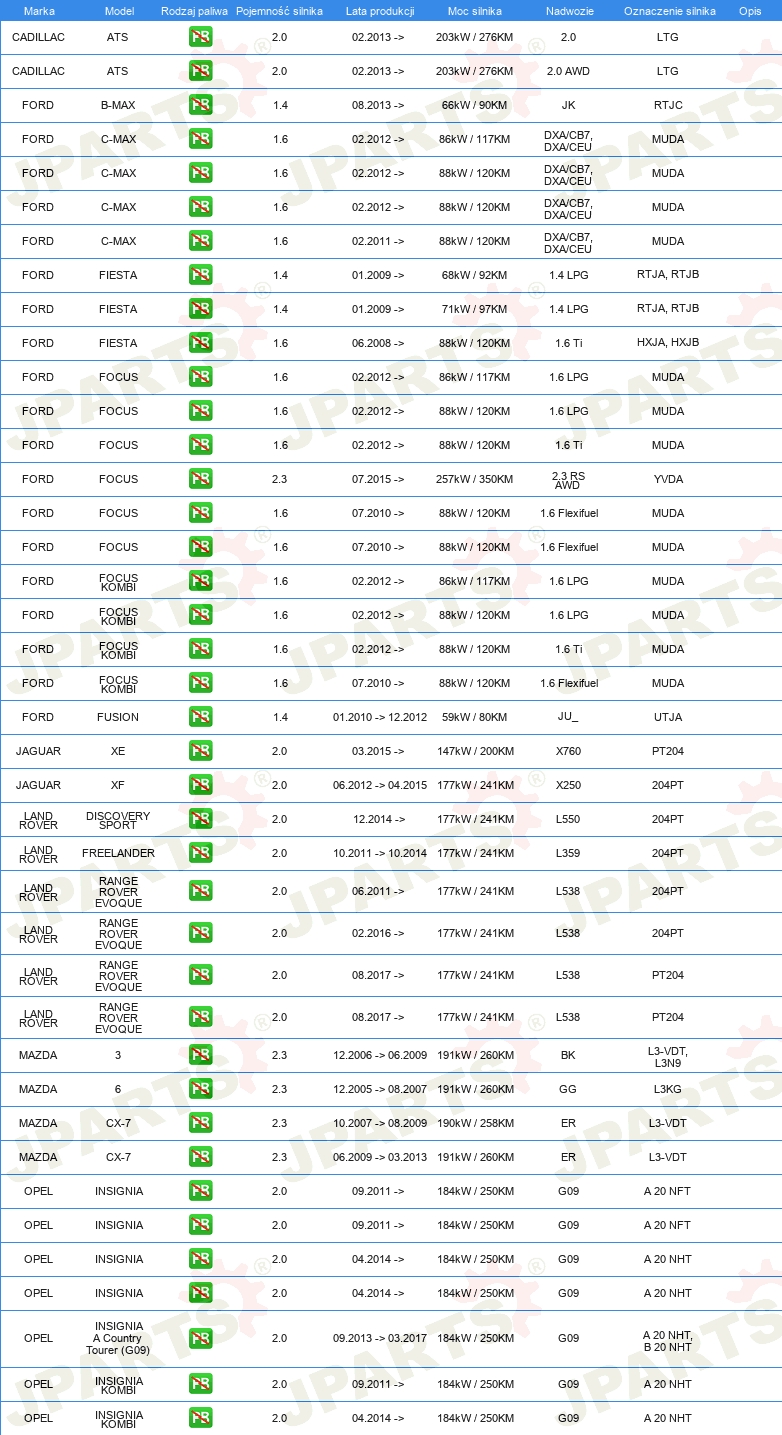The width and height of the screenshot is (782, 1435).
Task: Click the fuel icon in the Mazda 6 row
Action: coord(200,1089)
